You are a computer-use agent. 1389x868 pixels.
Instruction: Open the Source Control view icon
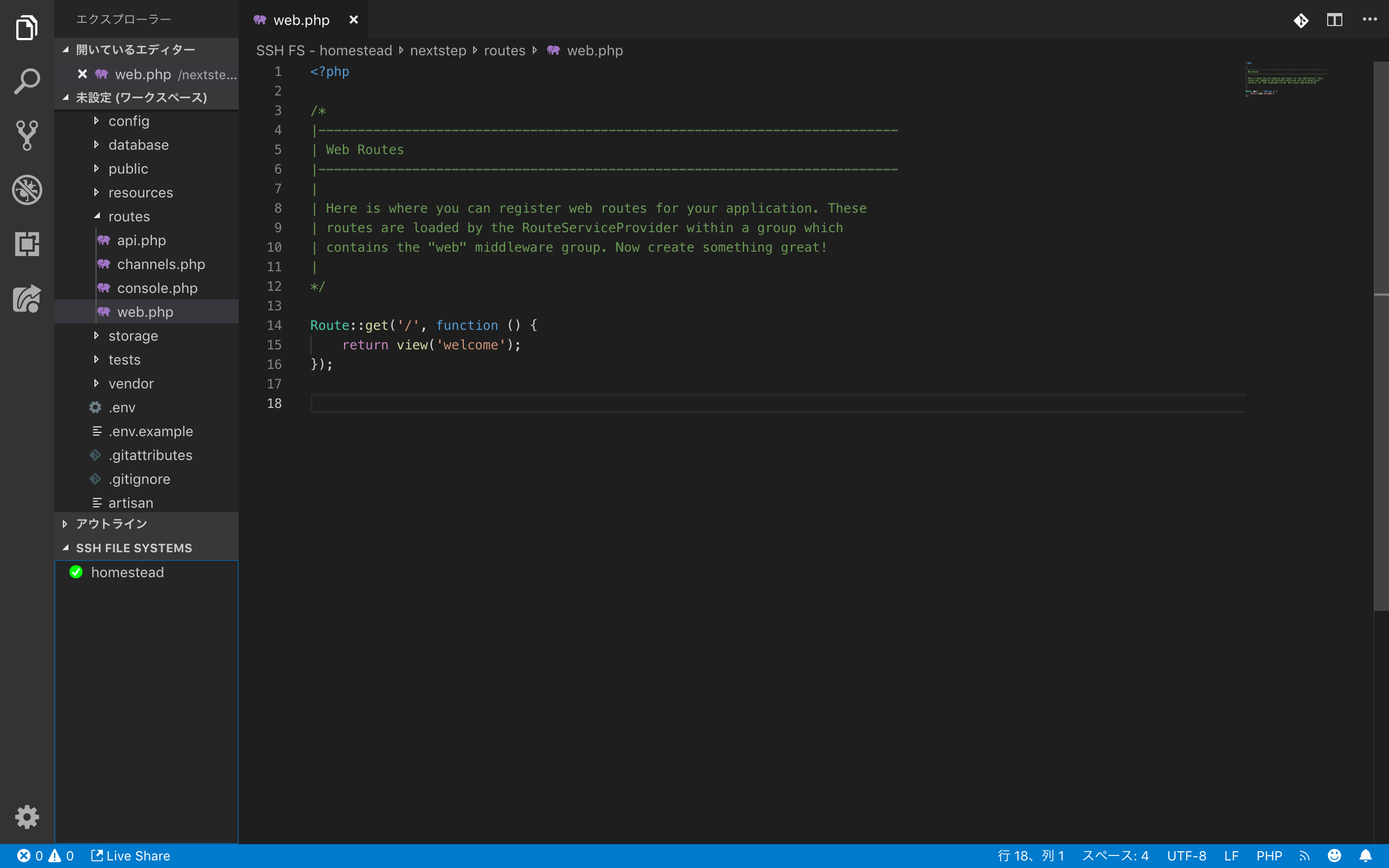pos(27,136)
